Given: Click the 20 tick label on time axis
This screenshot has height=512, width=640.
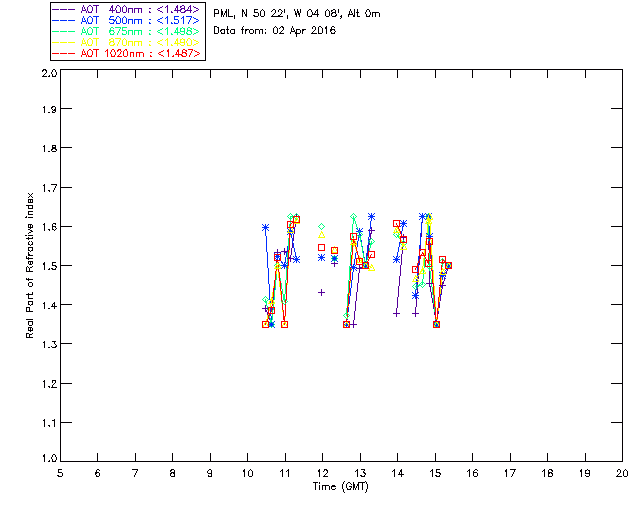Looking at the screenshot, I should pos(622,472).
